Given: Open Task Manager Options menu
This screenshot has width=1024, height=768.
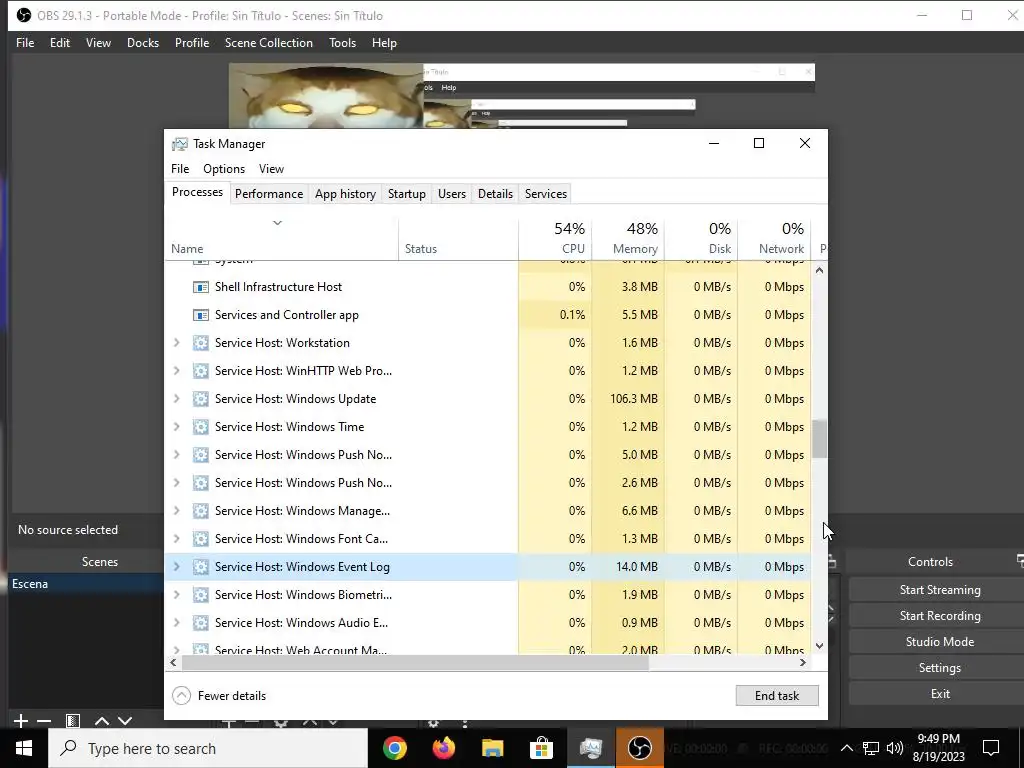Looking at the screenshot, I should pyautogui.click(x=224, y=169).
